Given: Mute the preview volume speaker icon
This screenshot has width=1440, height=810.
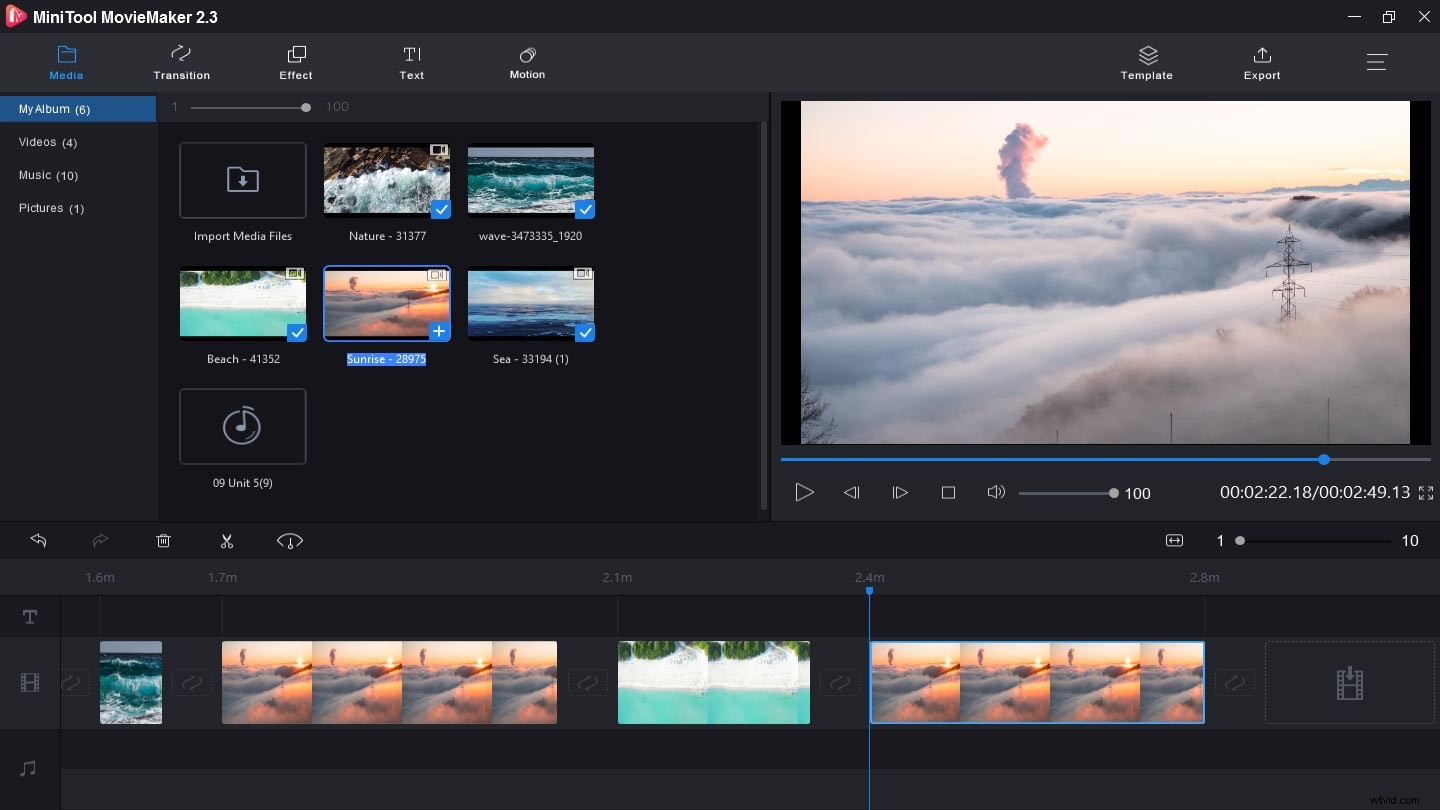Looking at the screenshot, I should point(996,492).
